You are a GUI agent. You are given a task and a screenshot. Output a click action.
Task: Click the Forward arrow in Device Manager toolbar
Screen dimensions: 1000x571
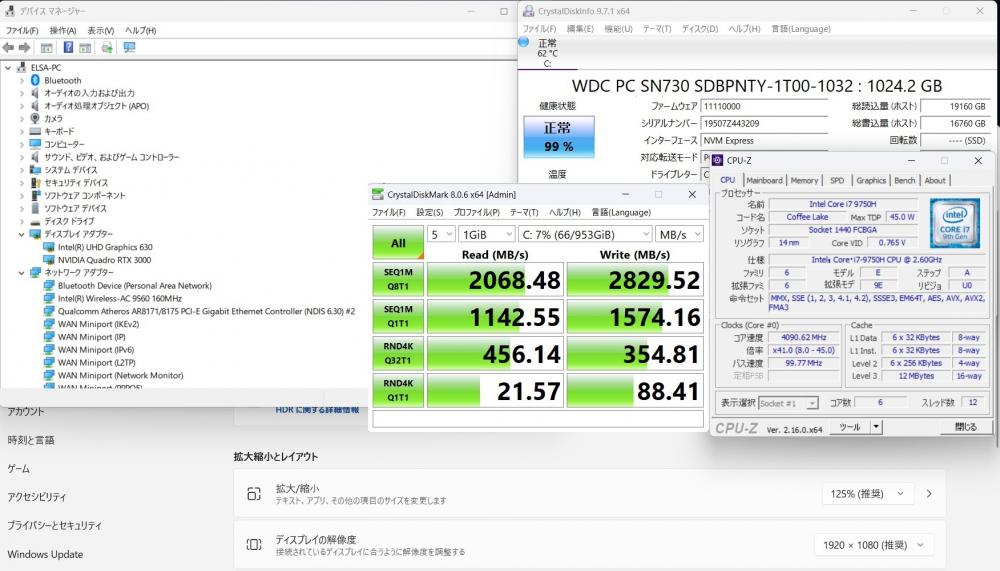24,48
